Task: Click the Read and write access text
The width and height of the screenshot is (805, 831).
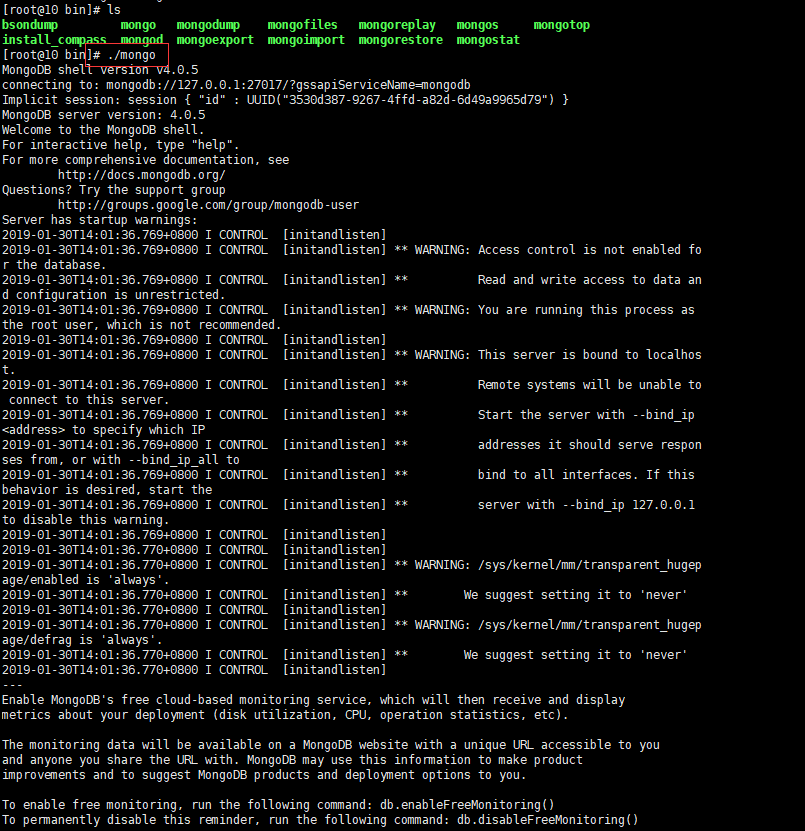Action: click(x=589, y=280)
